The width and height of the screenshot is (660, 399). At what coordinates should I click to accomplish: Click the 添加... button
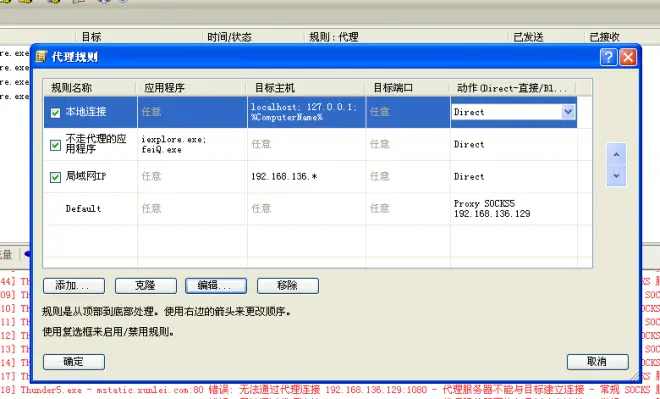point(74,286)
